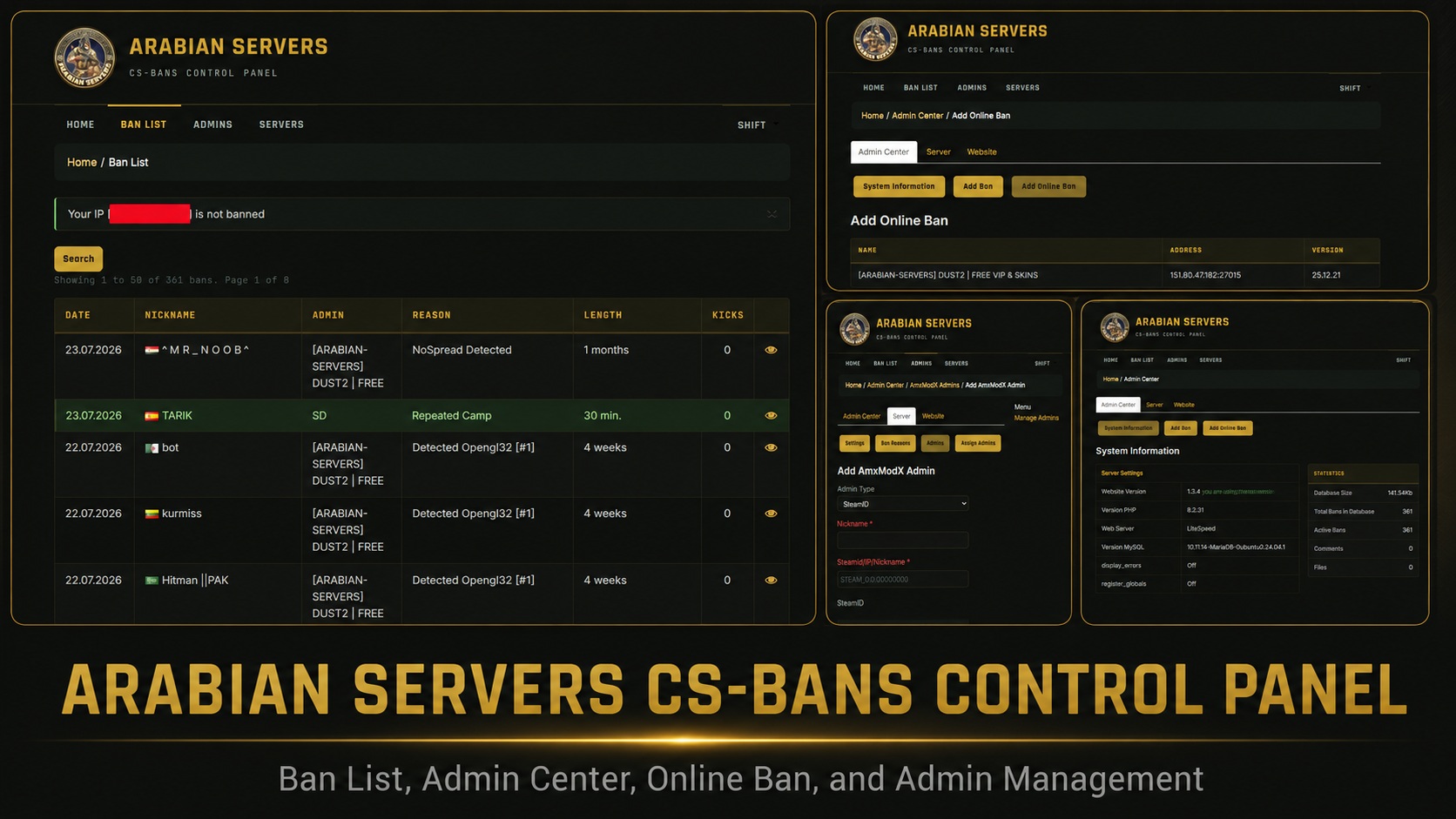Click the Search button above the ban table
The height and width of the screenshot is (819, 1456).
click(78, 258)
